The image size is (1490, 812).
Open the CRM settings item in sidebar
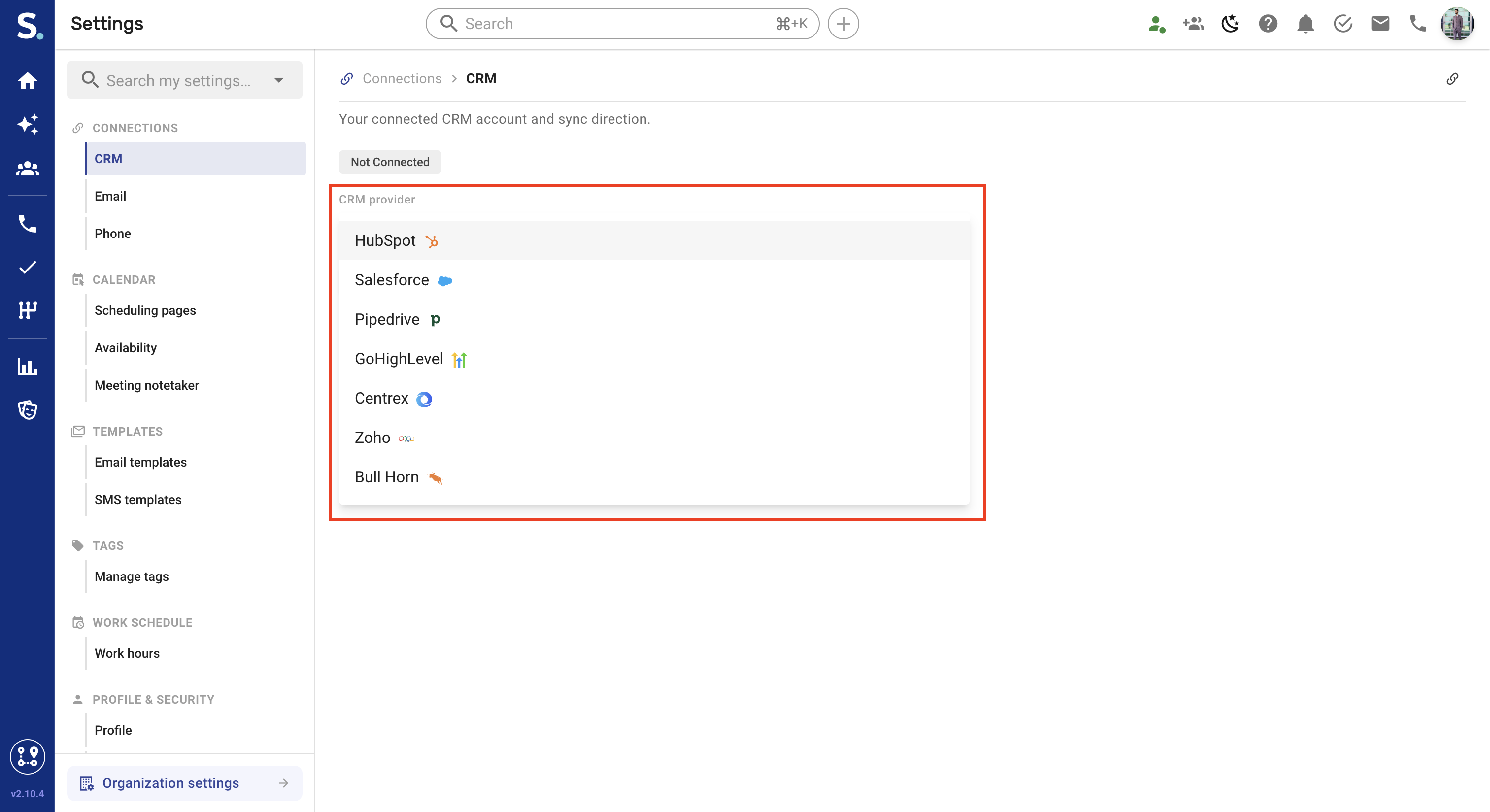(x=196, y=159)
